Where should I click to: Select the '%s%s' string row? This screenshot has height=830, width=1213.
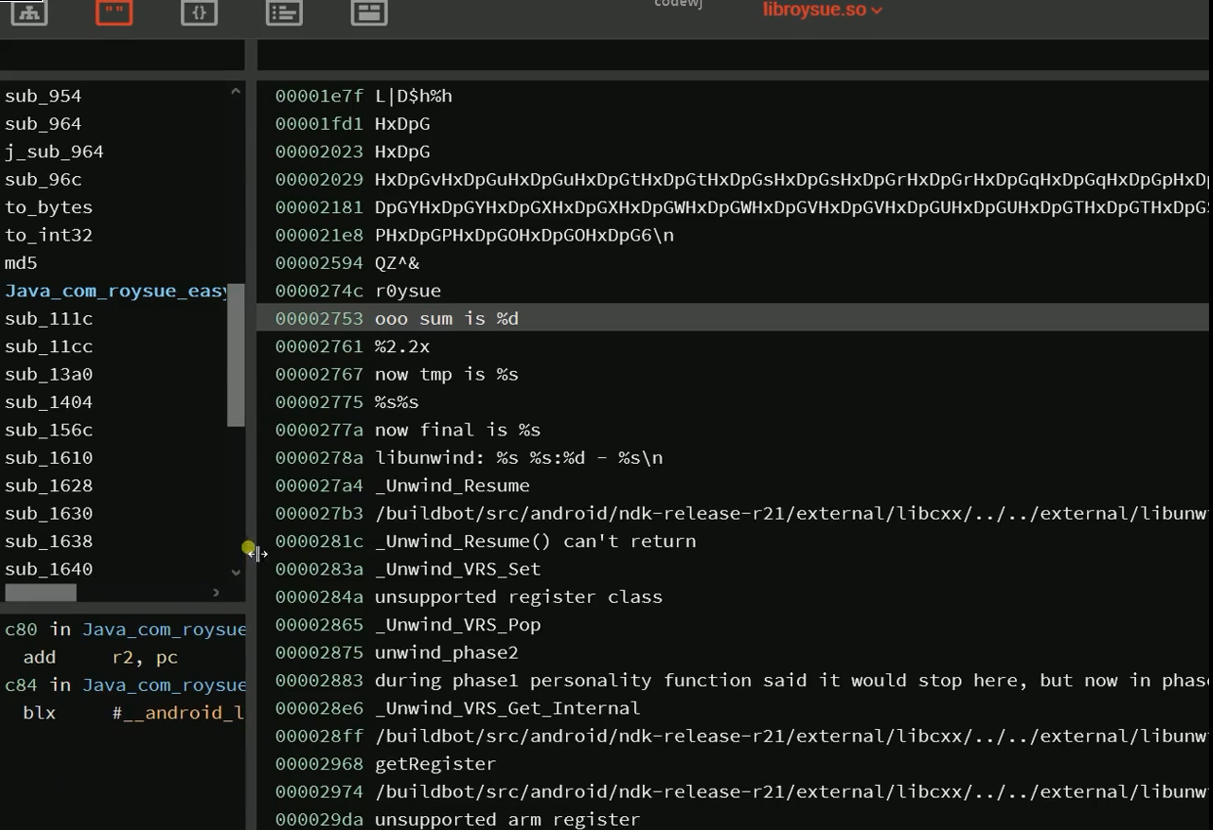(732, 402)
